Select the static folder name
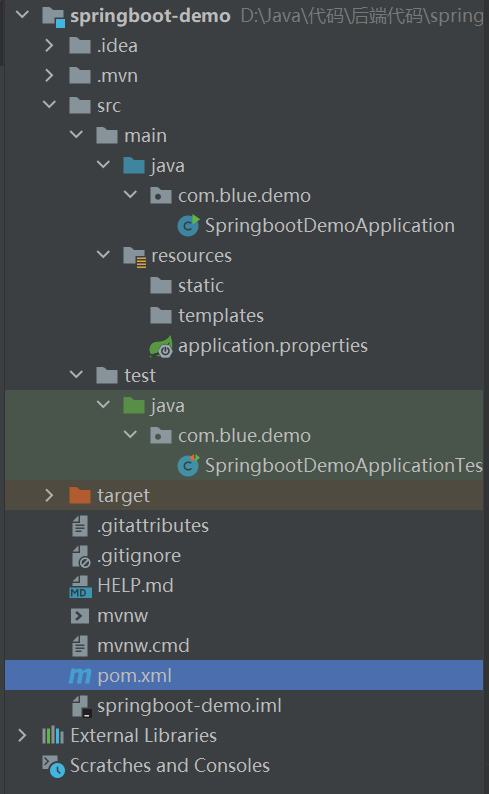 [x=201, y=286]
